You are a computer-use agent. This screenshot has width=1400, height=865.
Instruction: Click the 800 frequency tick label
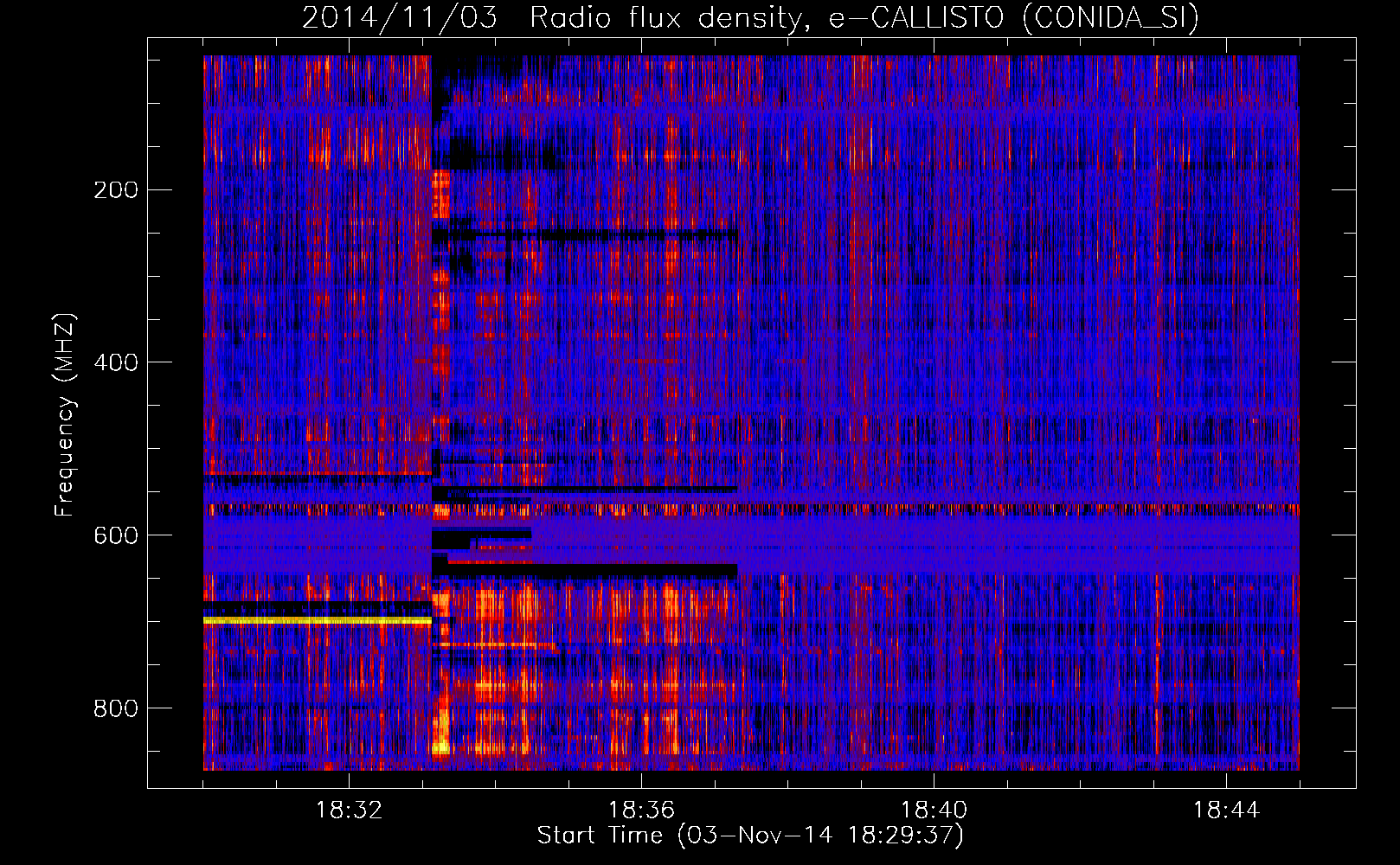(116, 708)
